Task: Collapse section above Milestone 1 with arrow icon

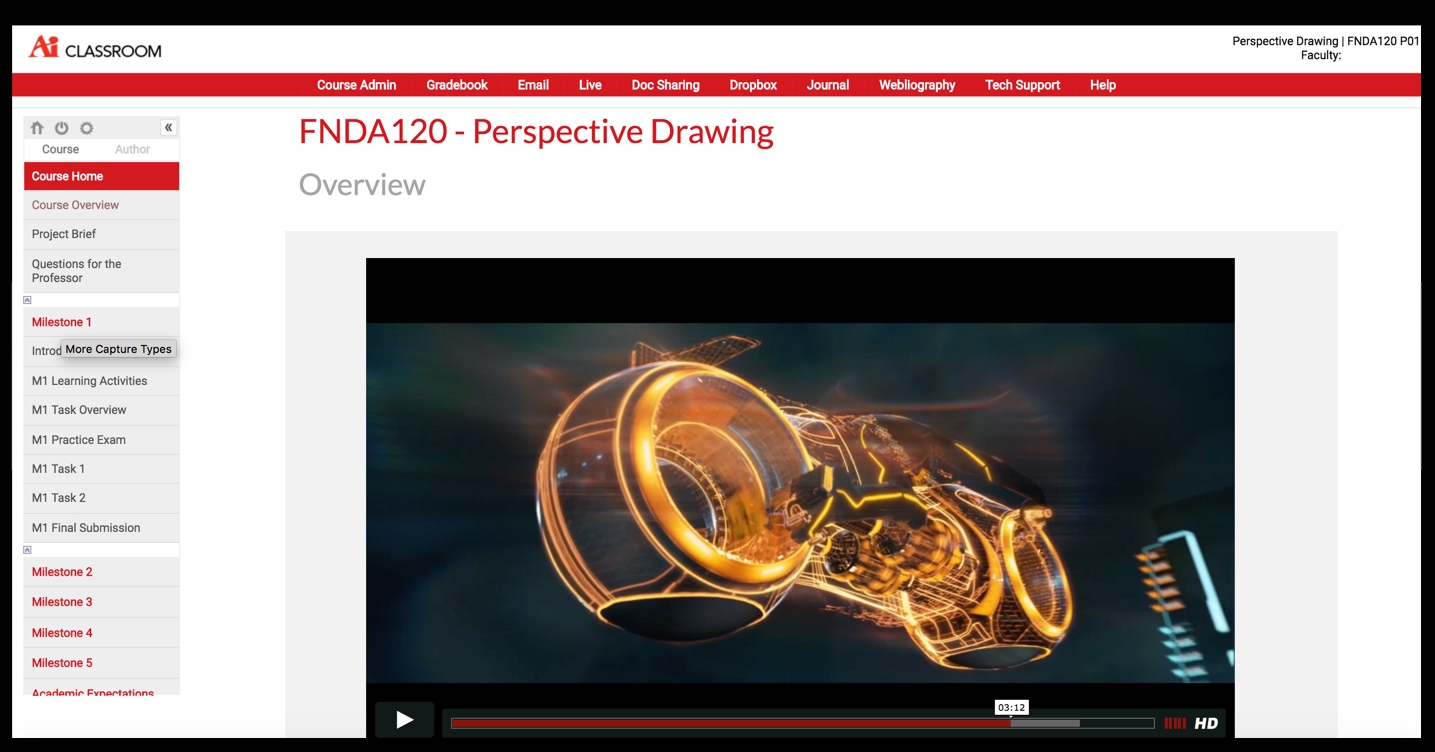Action: click(27, 300)
